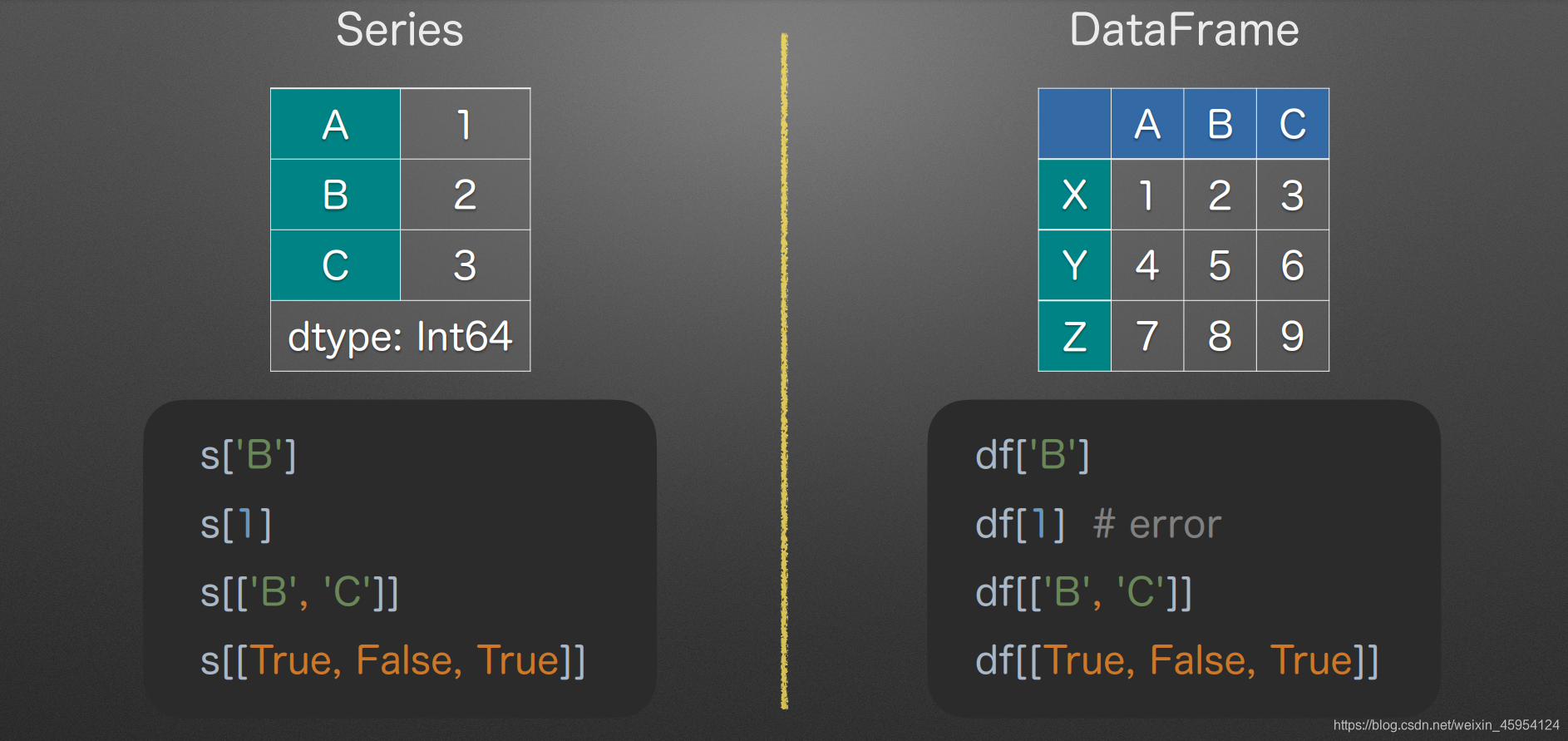Click the code line df[['B', 'C']]
Image resolution: width=1568 pixels, height=741 pixels.
point(1084,593)
